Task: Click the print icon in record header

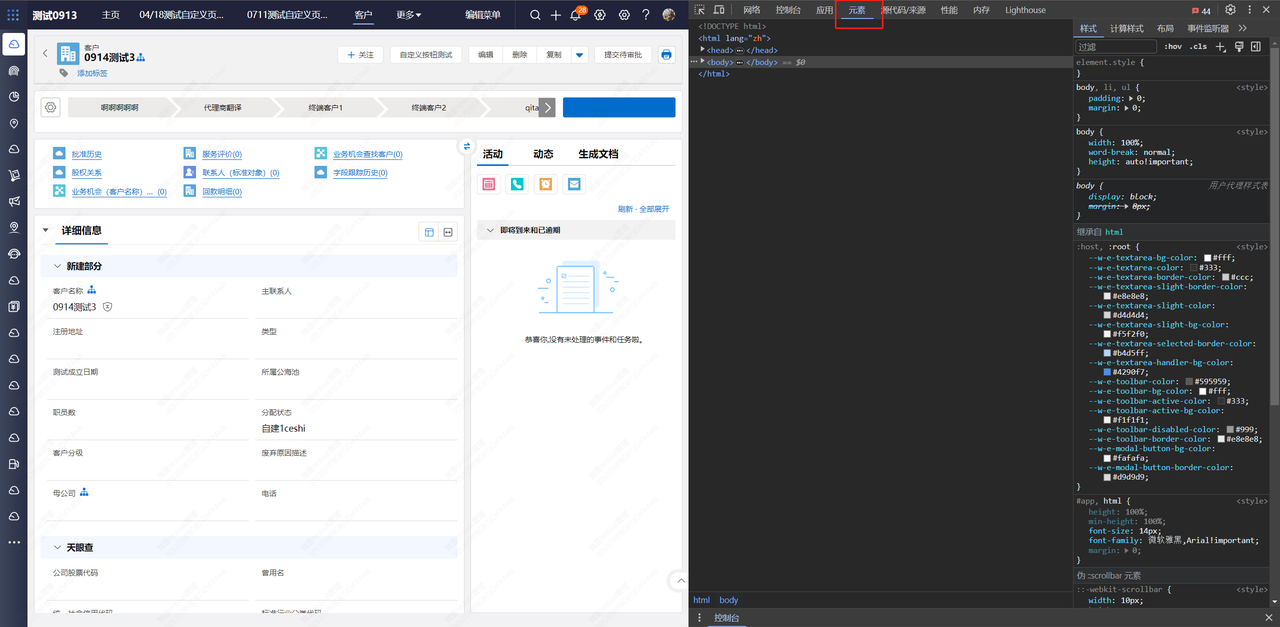Action: 666,55
